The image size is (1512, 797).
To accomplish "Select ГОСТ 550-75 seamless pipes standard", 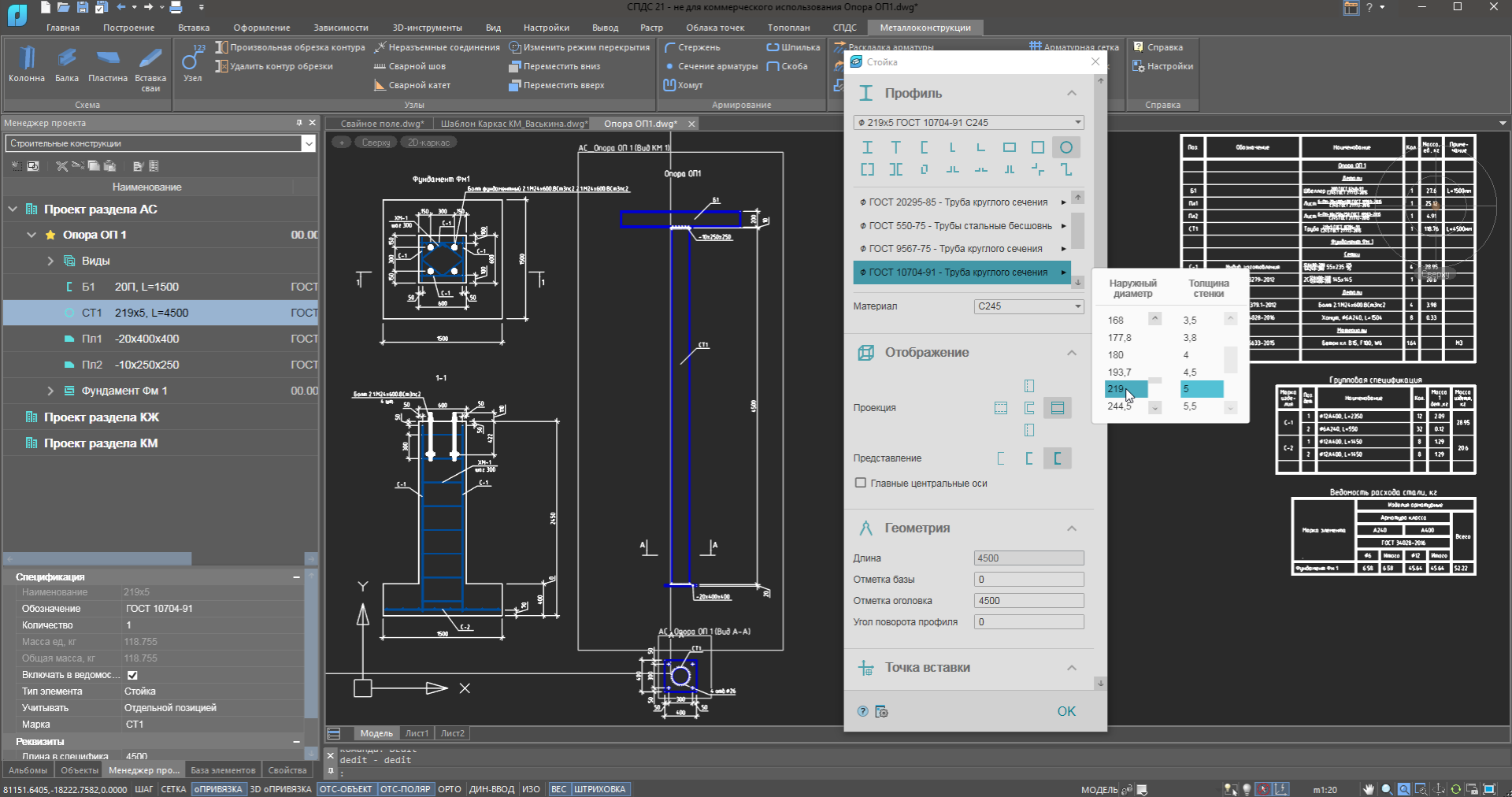I will (x=962, y=225).
